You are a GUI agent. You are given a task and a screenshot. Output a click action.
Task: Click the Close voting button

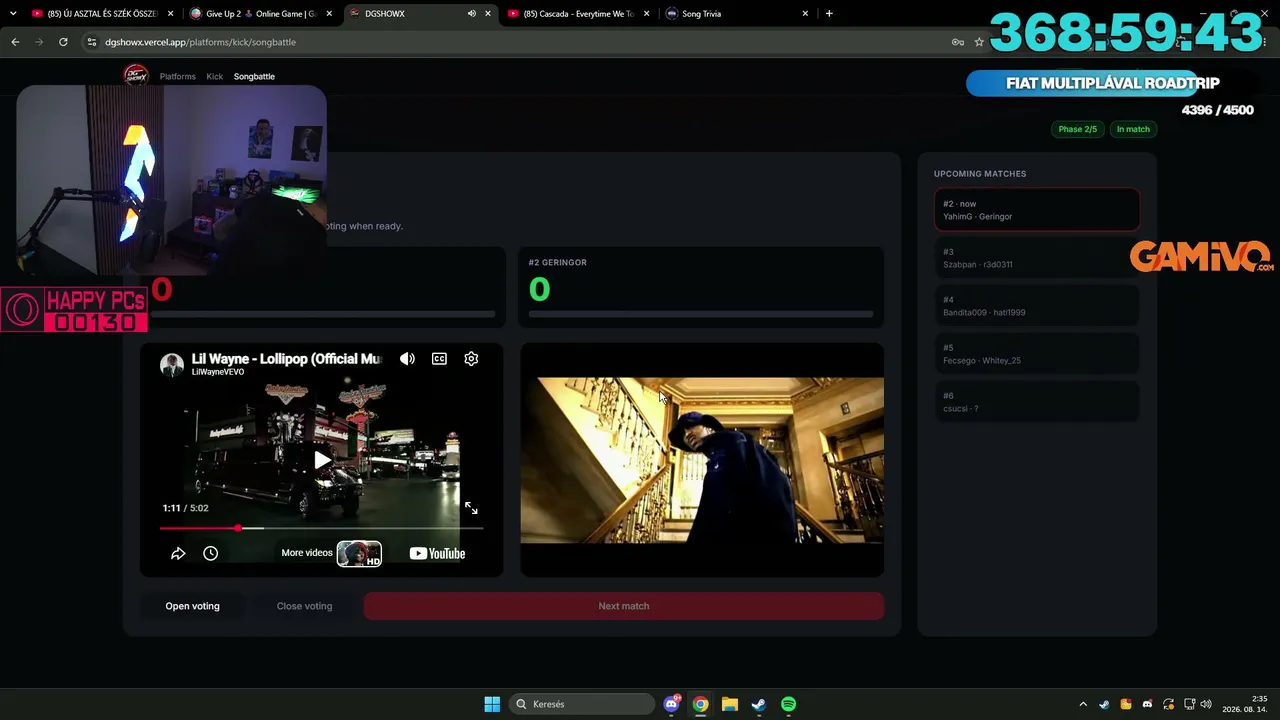(x=304, y=606)
